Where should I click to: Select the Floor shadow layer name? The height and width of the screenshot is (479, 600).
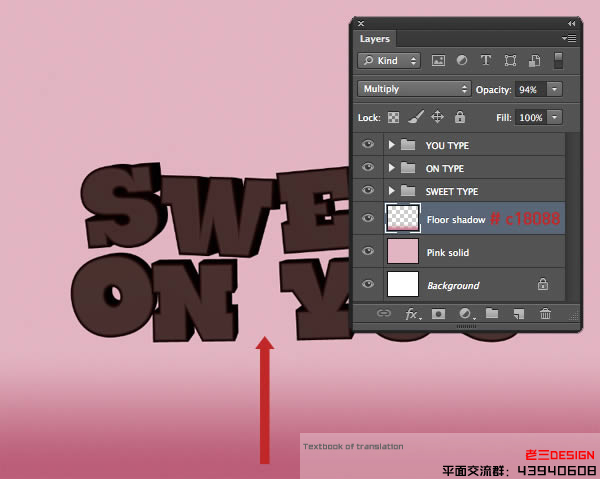click(x=456, y=220)
